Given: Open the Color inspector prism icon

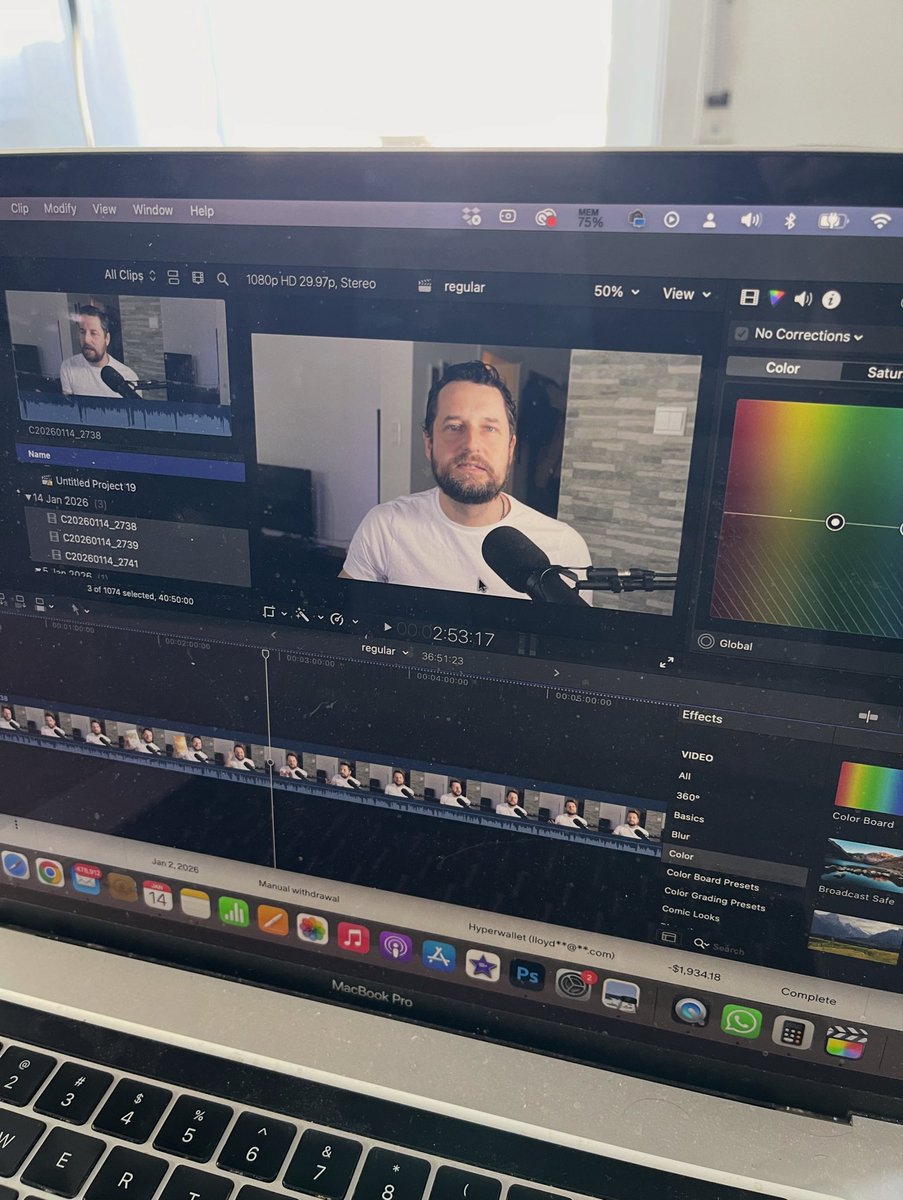Looking at the screenshot, I should (776, 298).
